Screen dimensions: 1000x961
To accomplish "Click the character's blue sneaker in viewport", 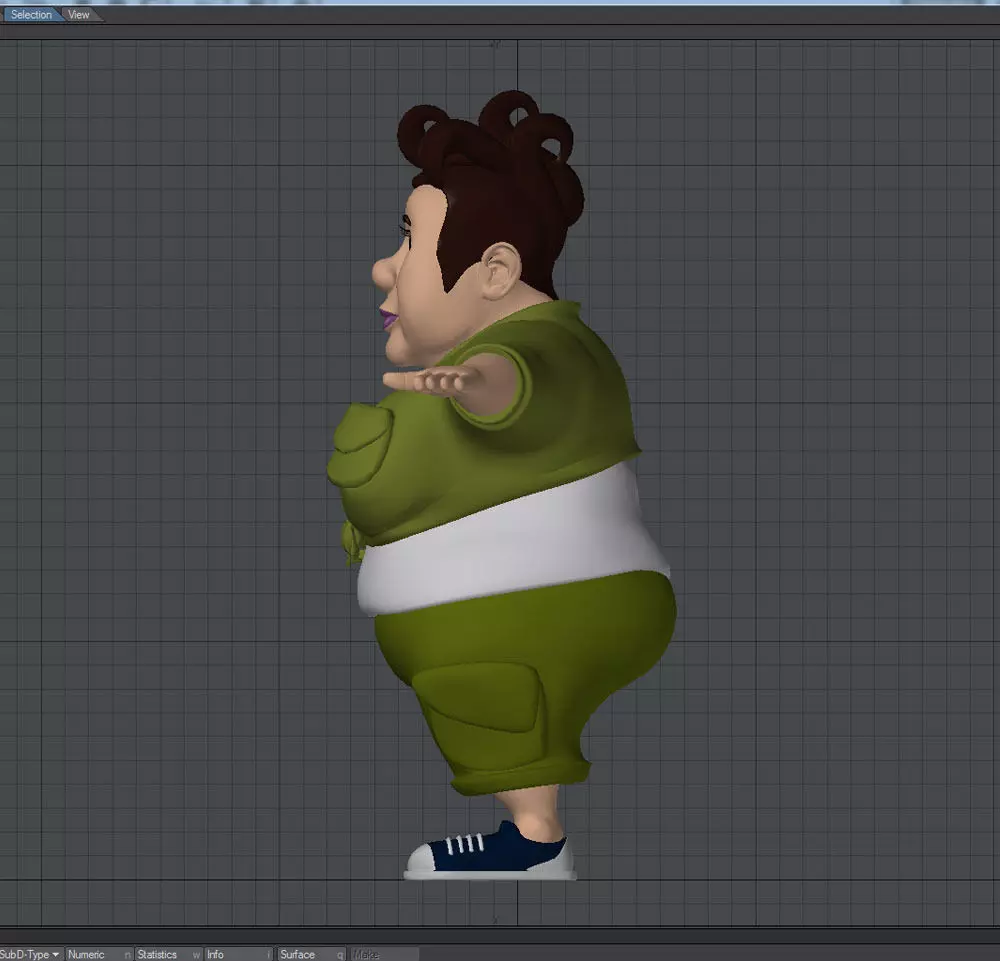I will tap(490, 852).
